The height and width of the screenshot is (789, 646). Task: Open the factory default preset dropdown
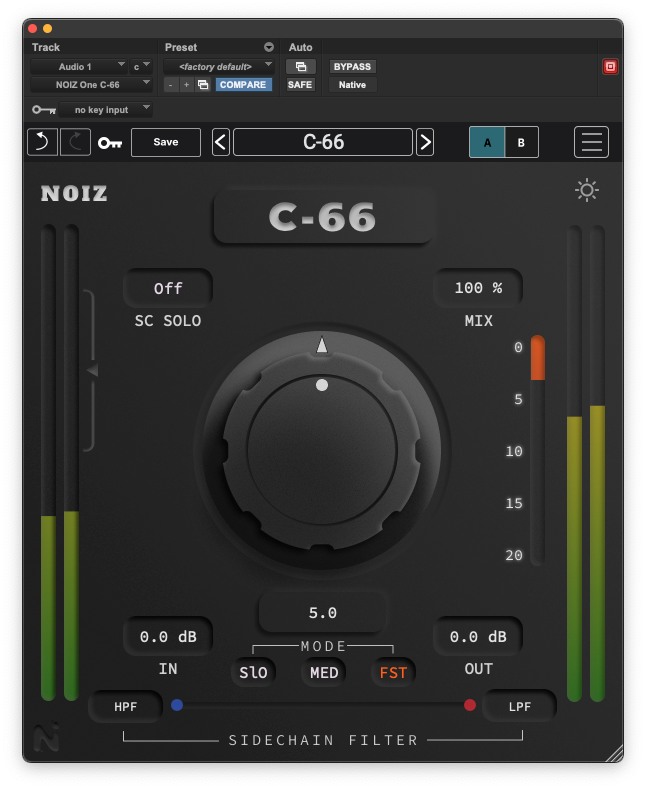click(x=219, y=67)
